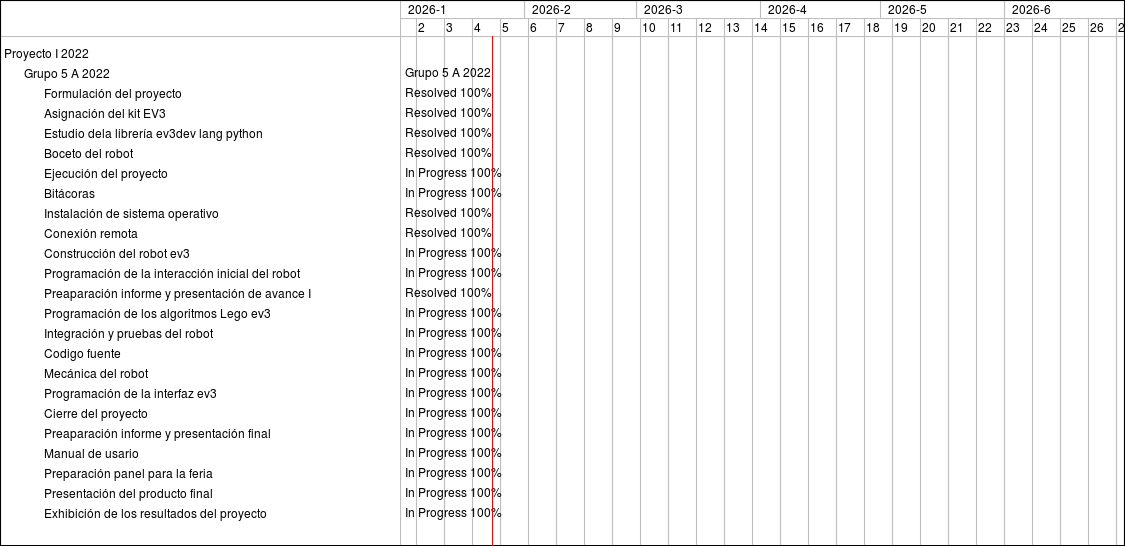Click week 14 in timeline header
The height and width of the screenshot is (546, 1125).
click(x=760, y=28)
